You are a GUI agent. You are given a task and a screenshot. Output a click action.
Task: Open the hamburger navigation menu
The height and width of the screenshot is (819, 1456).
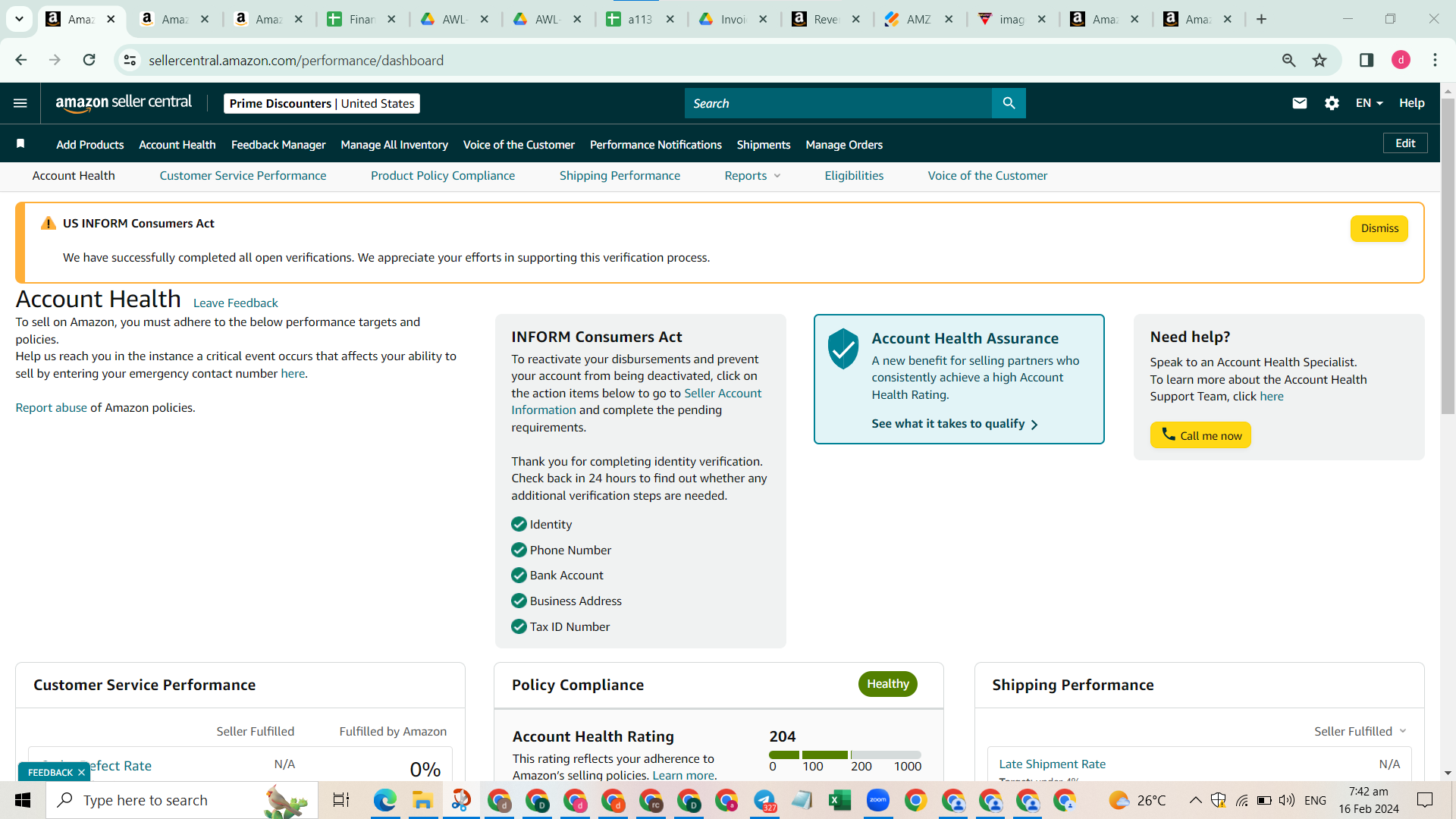20,103
